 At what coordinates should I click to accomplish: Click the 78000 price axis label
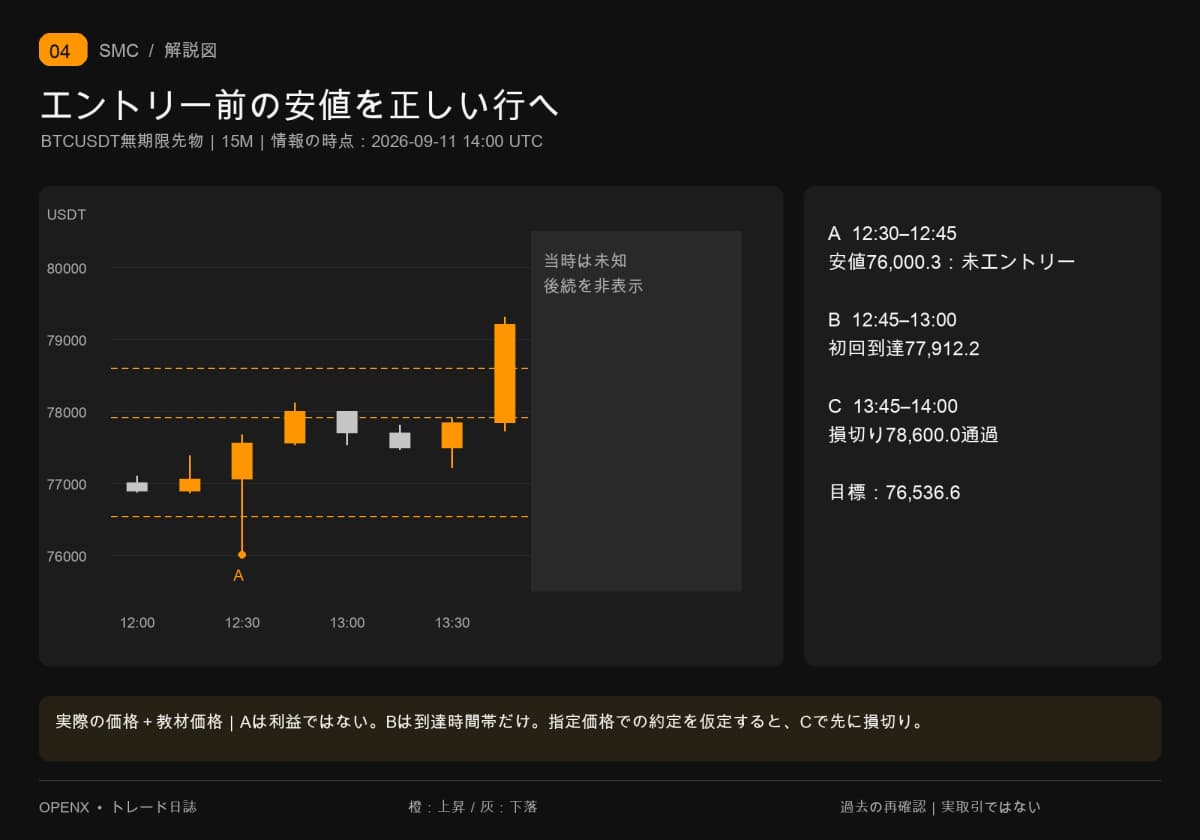67,412
